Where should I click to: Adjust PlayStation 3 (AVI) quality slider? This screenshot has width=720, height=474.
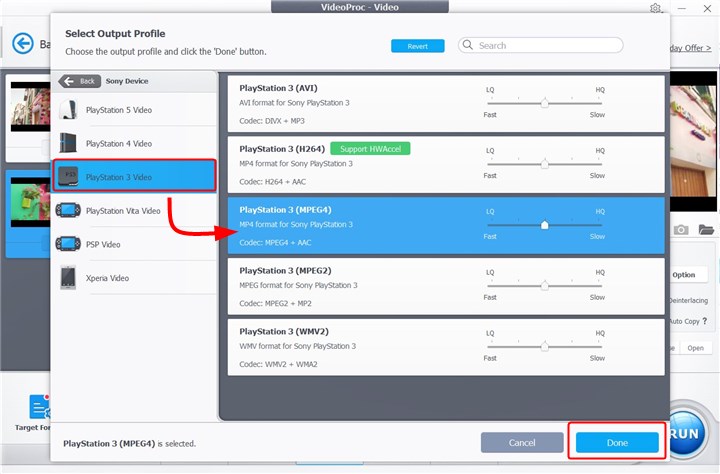coord(545,103)
